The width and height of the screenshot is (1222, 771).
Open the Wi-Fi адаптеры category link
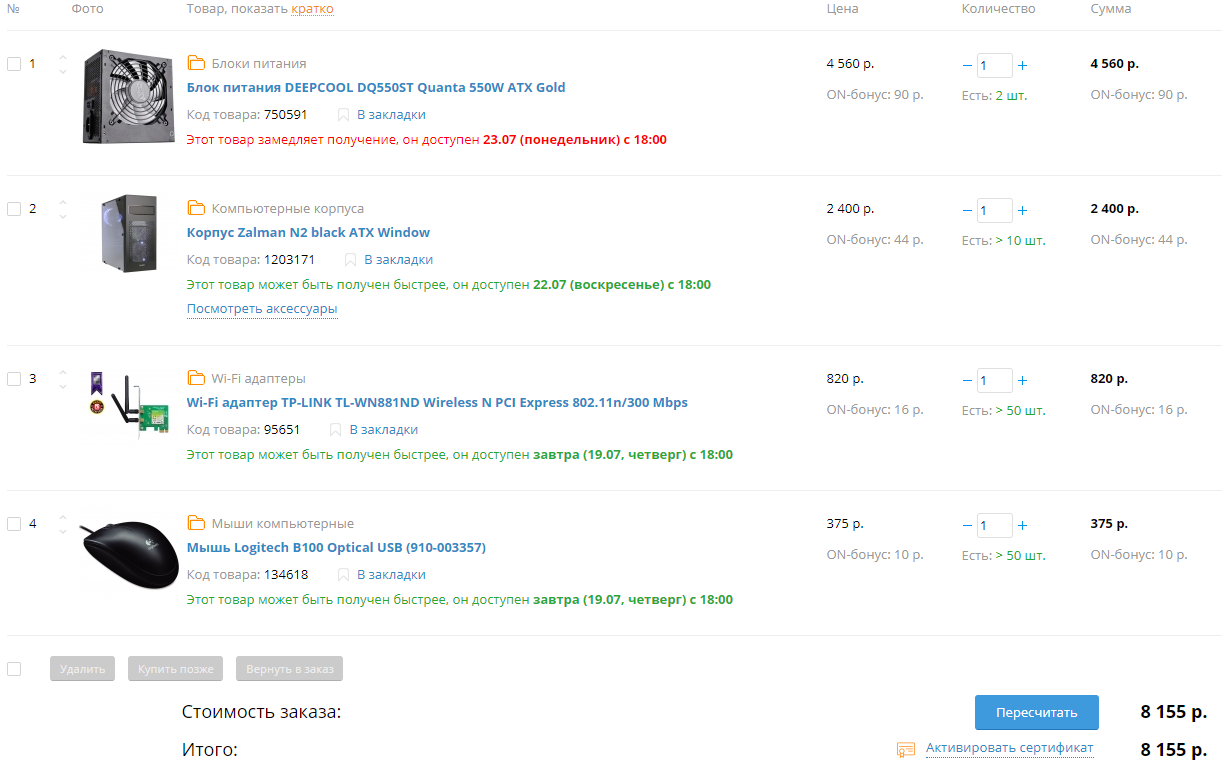[x=259, y=378]
